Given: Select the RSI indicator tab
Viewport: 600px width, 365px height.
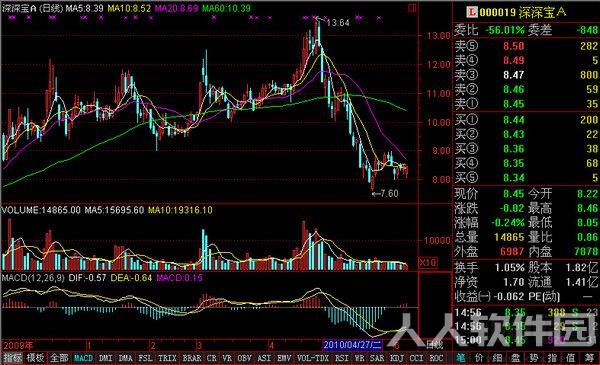Looking at the screenshot, I should 342,358.
